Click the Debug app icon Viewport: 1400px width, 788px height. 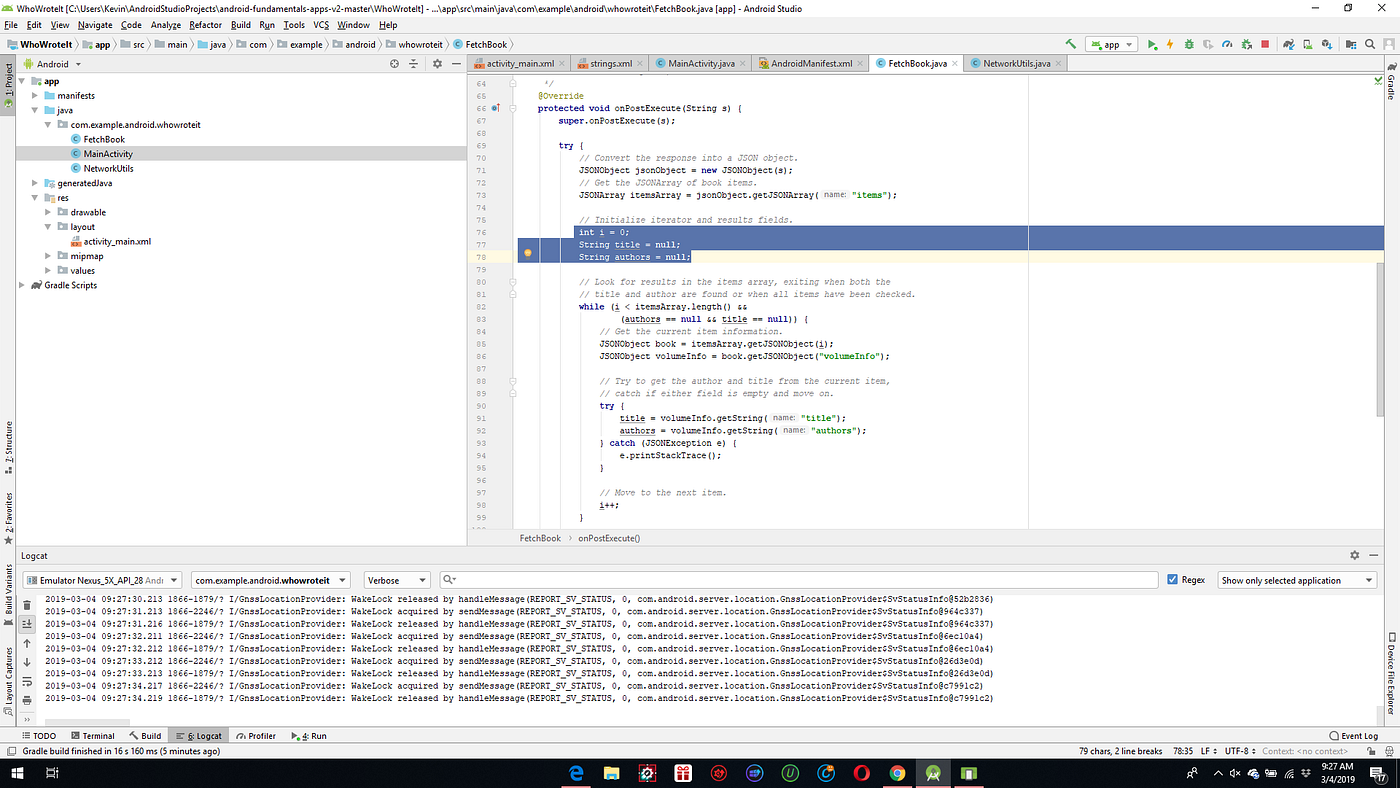[1188, 44]
